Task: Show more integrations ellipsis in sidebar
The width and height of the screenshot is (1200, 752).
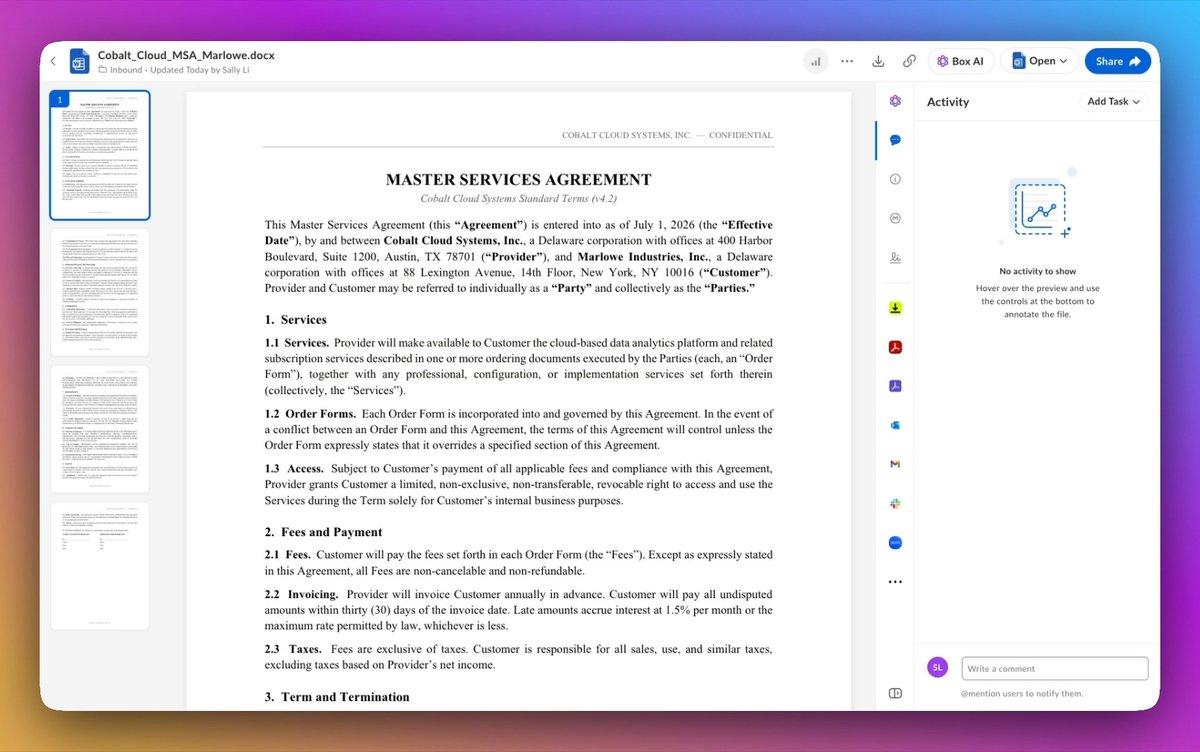Action: click(x=896, y=582)
